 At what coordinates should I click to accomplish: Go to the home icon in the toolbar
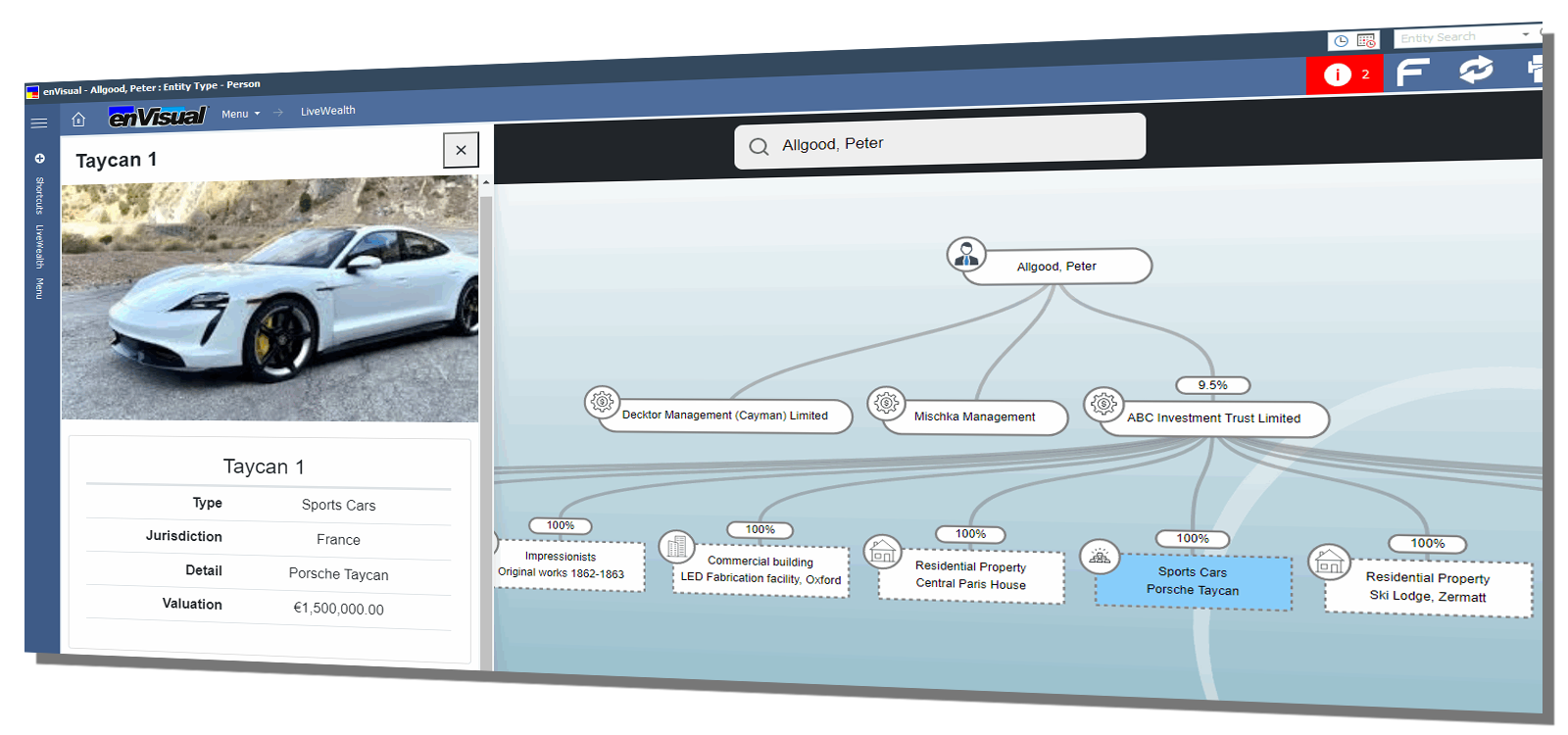click(78, 120)
